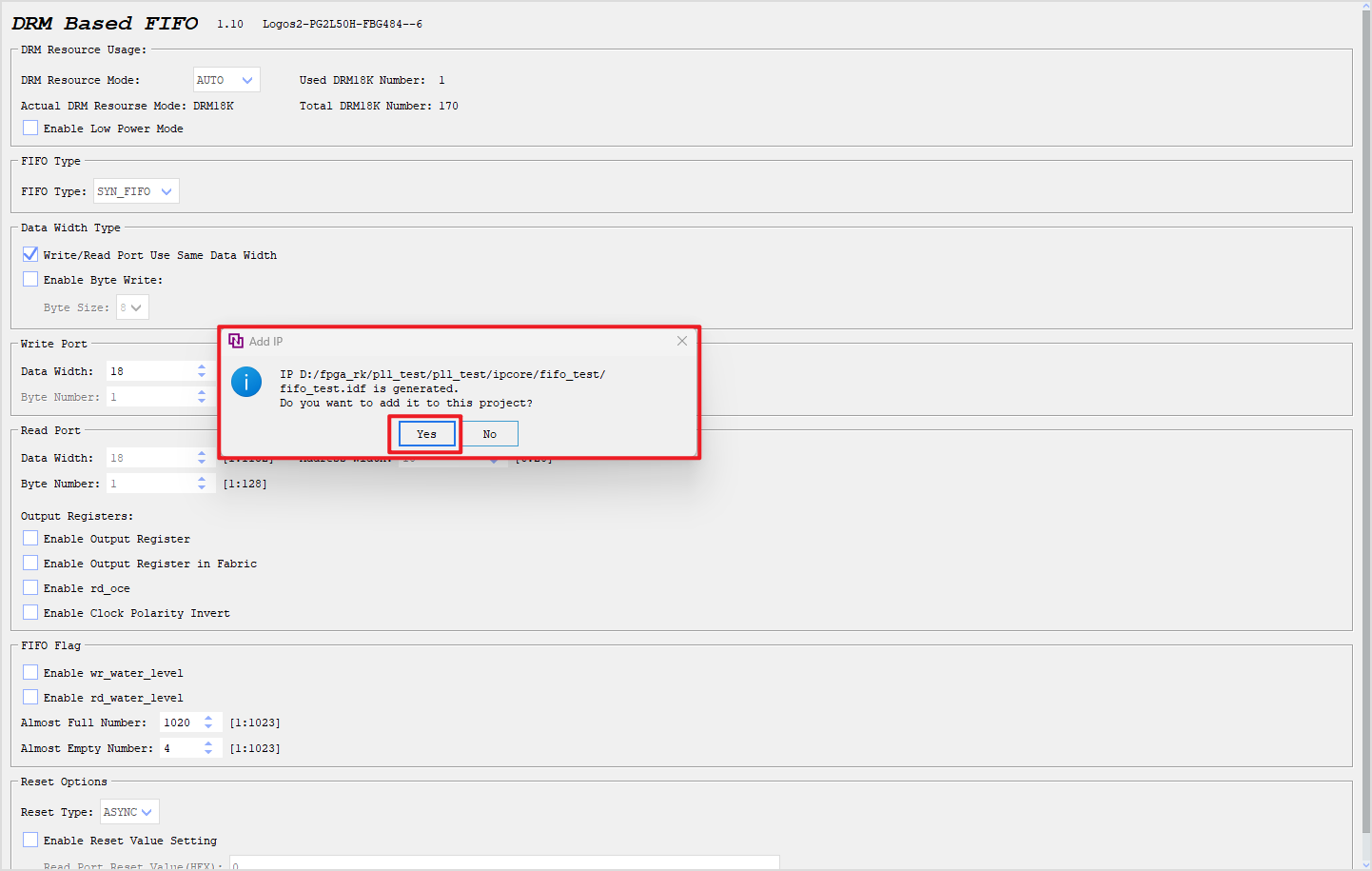1372x871 pixels.
Task: Enable rd_oce
Action: pos(29,586)
